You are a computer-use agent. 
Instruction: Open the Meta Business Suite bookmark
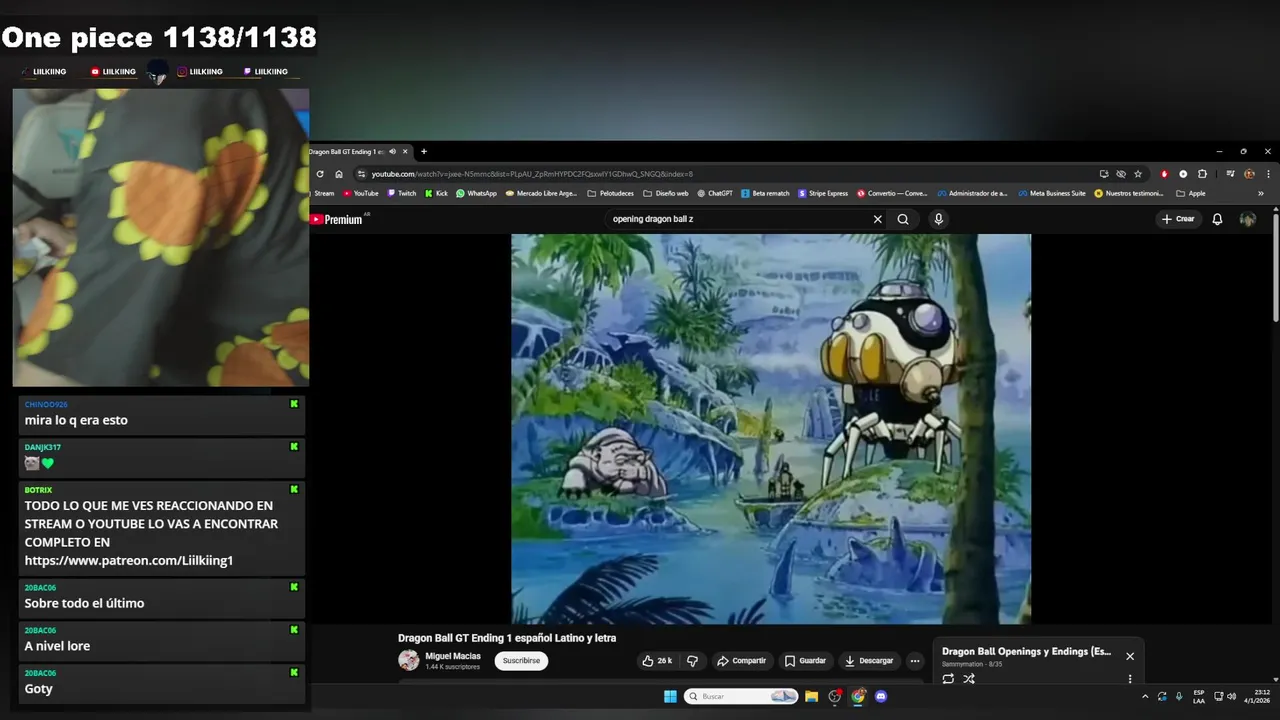1052,193
